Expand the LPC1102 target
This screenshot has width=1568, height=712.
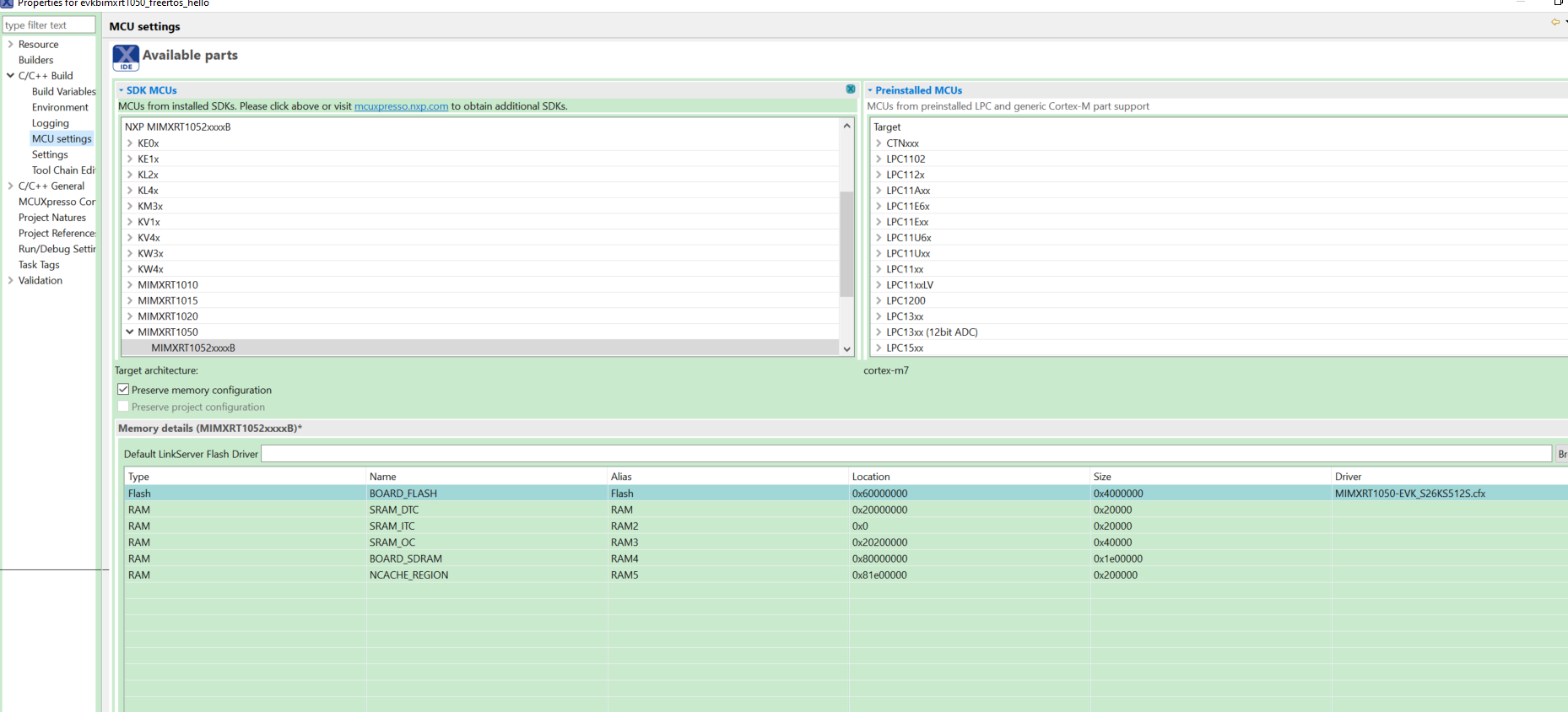879,159
